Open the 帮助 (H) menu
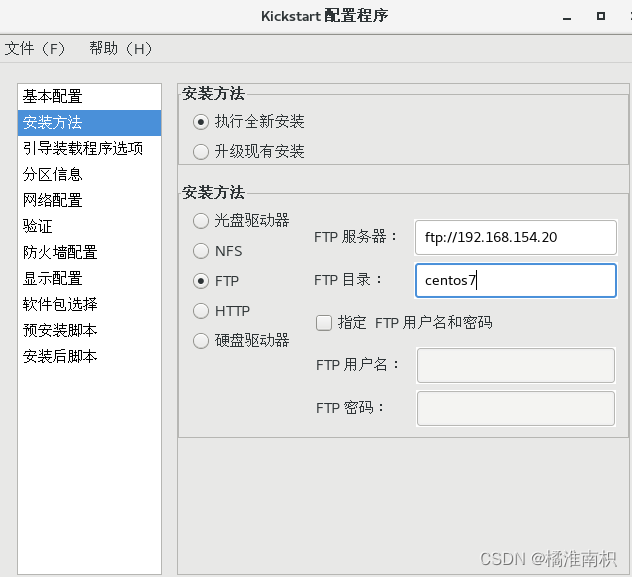632x577 pixels. point(121,49)
